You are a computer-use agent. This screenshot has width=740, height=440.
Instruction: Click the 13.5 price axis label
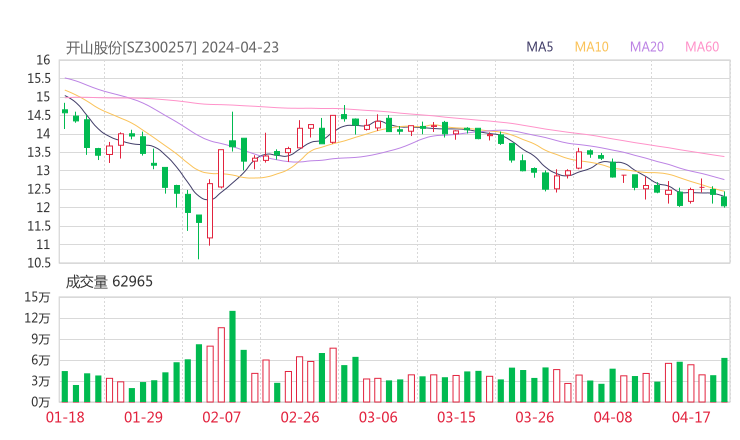39,152
